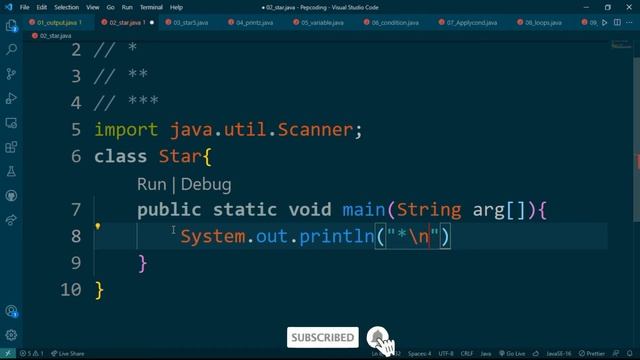The width and height of the screenshot is (640, 360).
Task: Open the Manage gear menu
Action: tap(11, 335)
